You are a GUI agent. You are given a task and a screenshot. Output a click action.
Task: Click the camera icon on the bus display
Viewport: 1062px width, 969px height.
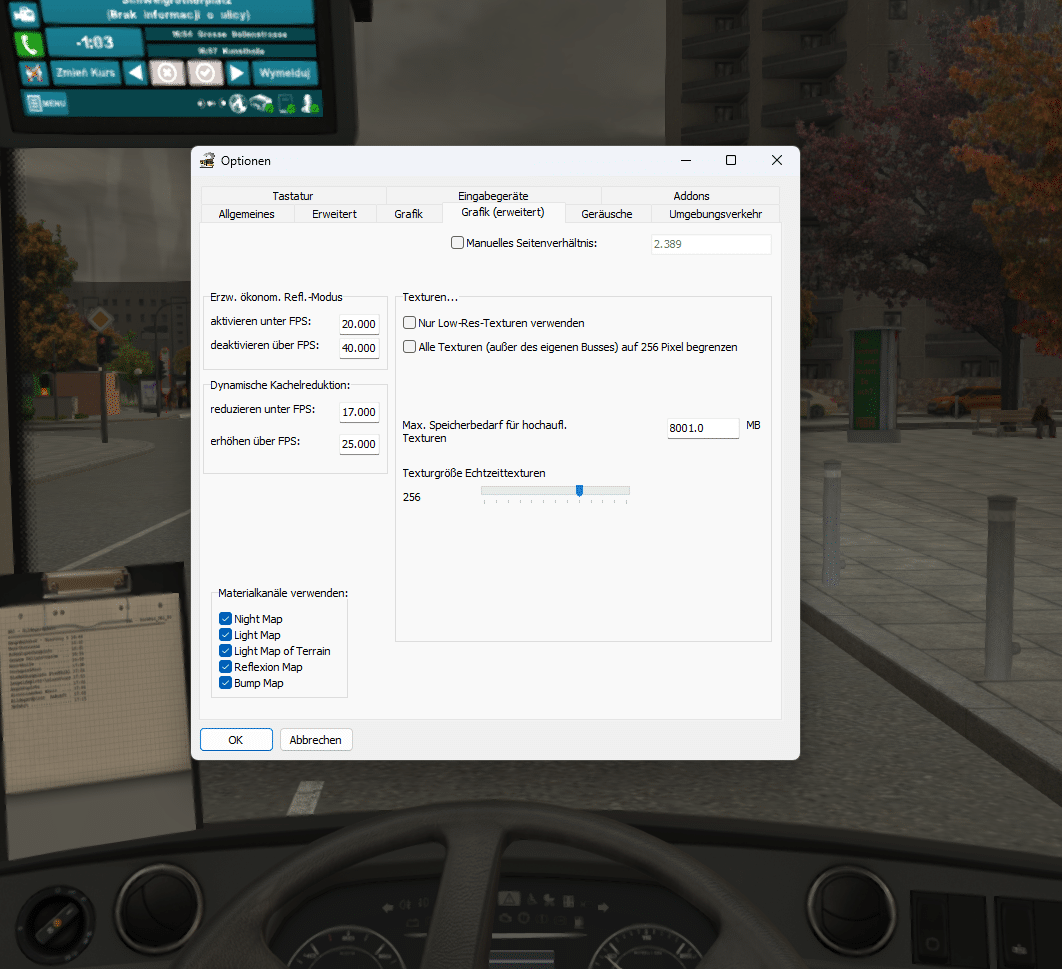pos(26,13)
